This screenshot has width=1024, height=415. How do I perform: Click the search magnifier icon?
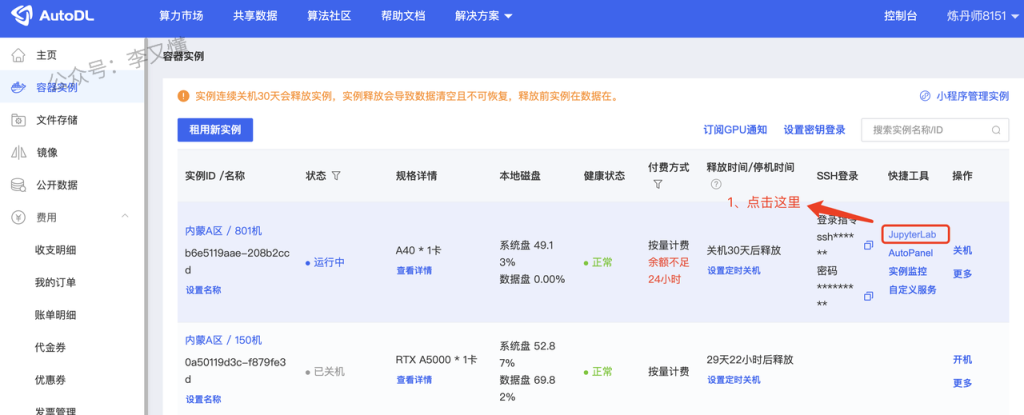[x=995, y=130]
